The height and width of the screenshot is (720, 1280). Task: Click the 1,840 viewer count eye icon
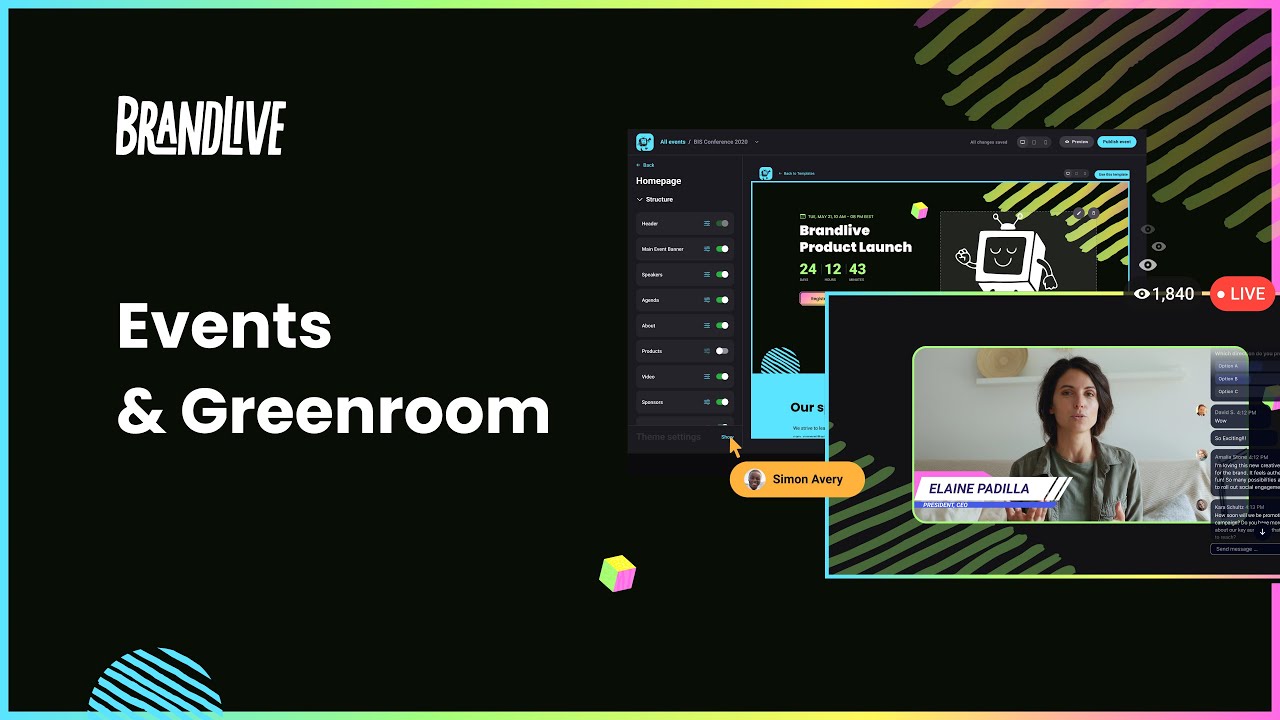(x=1142, y=294)
